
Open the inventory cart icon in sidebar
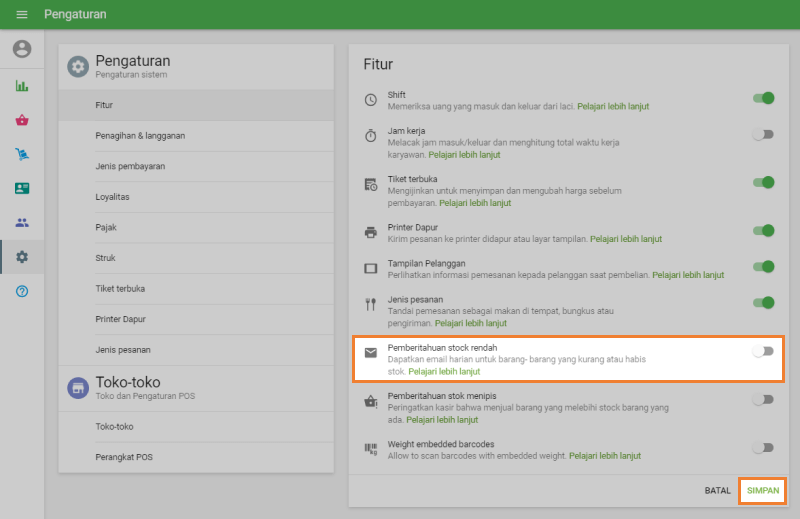pyautogui.click(x=22, y=154)
